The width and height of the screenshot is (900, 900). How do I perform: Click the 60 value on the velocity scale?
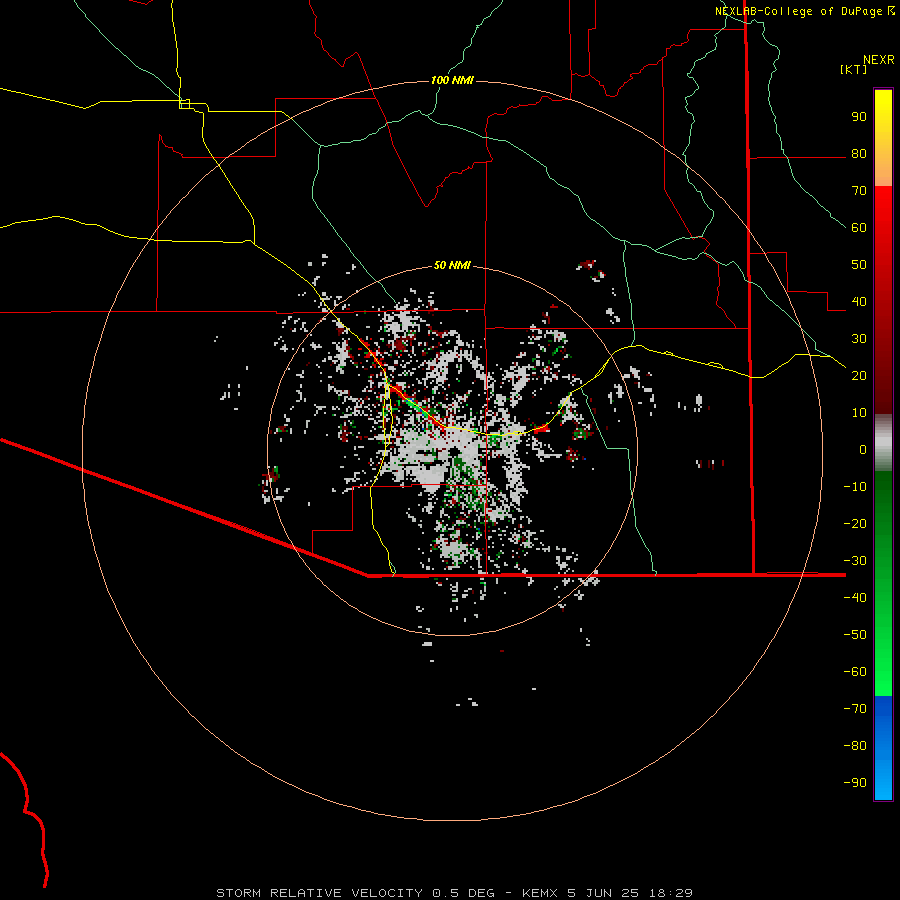coord(859,228)
